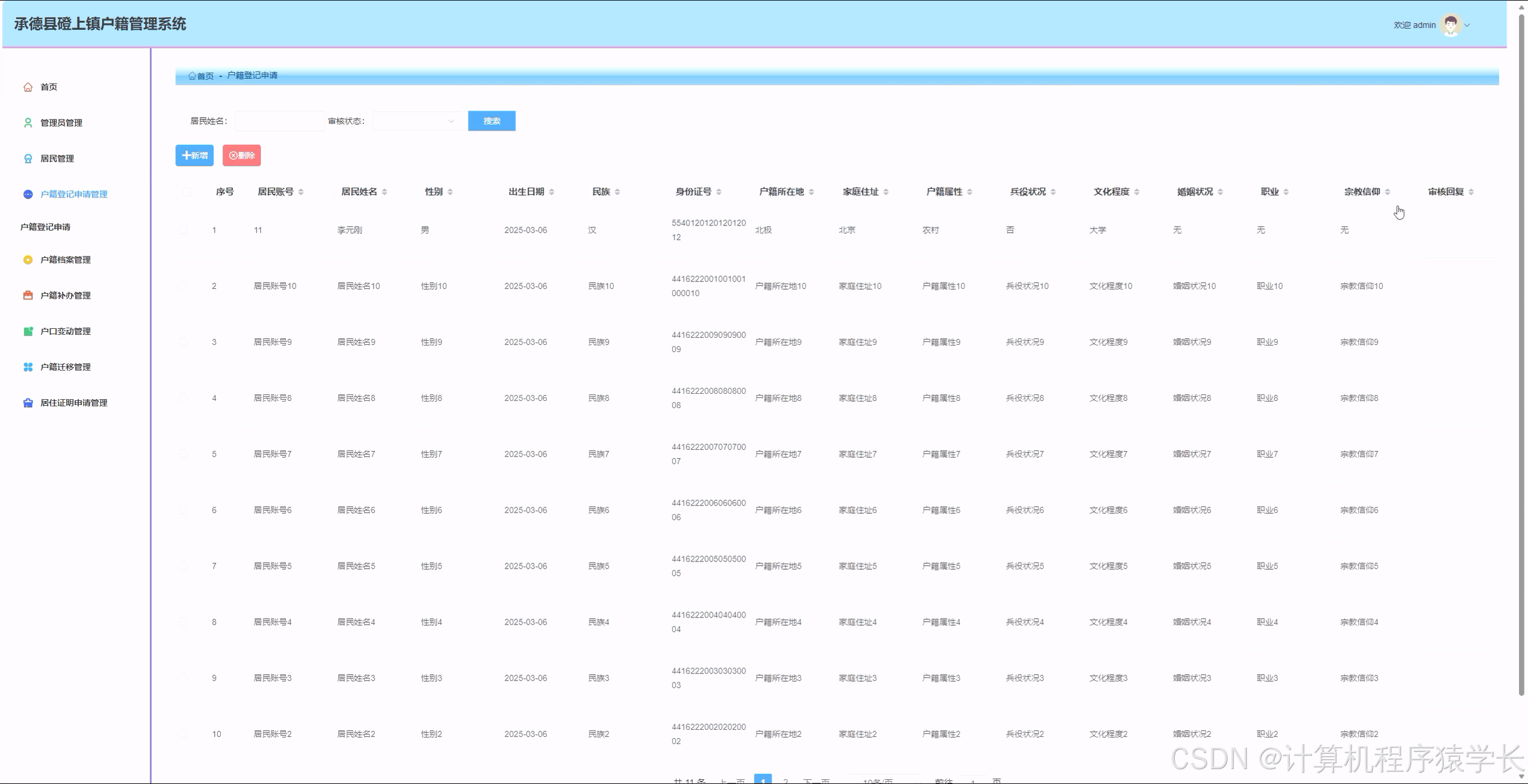
Task: Expand 户籍登记申请管理 menu
Action: [x=73, y=194]
